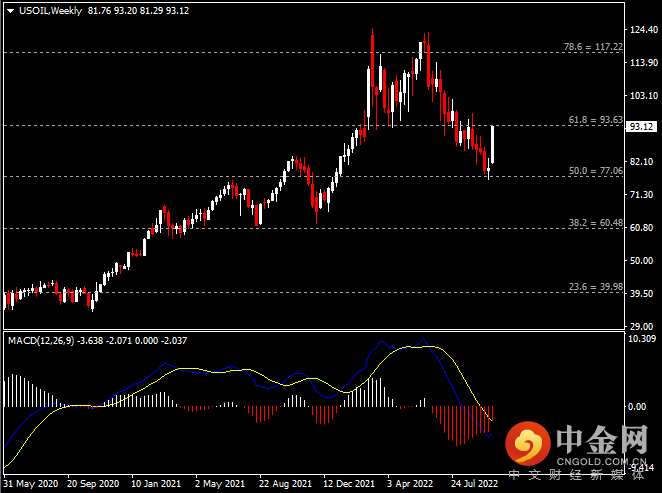Select the USOIL,Weekly chart title

pyautogui.click(x=51, y=11)
